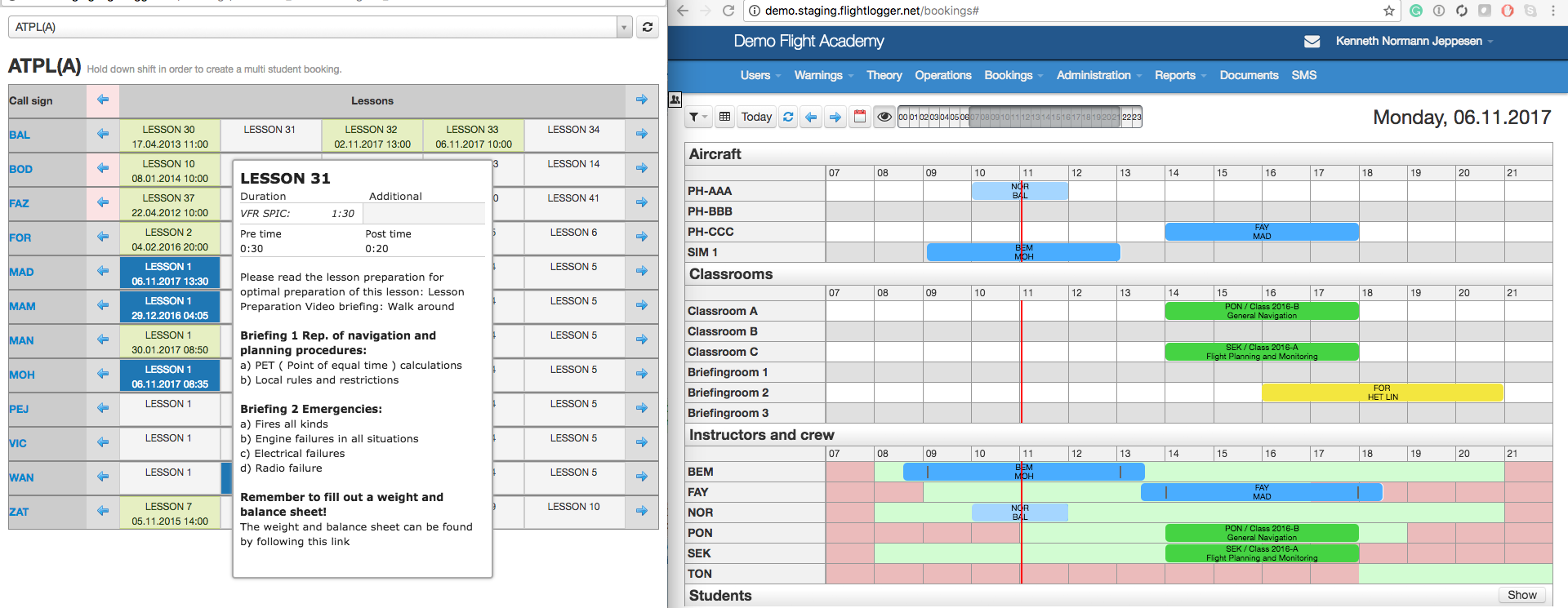Click left arrow in MOH row
The width and height of the screenshot is (1568, 608).
(103, 374)
